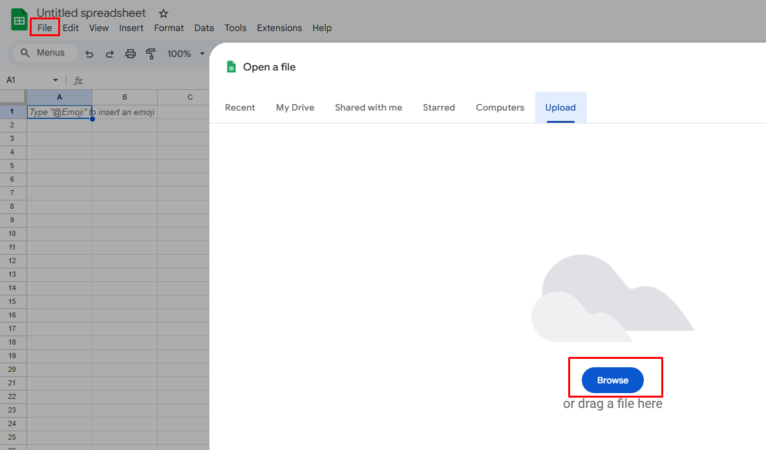Open the 100% zoom dropdown
The width and height of the screenshot is (766, 450).
[185, 54]
